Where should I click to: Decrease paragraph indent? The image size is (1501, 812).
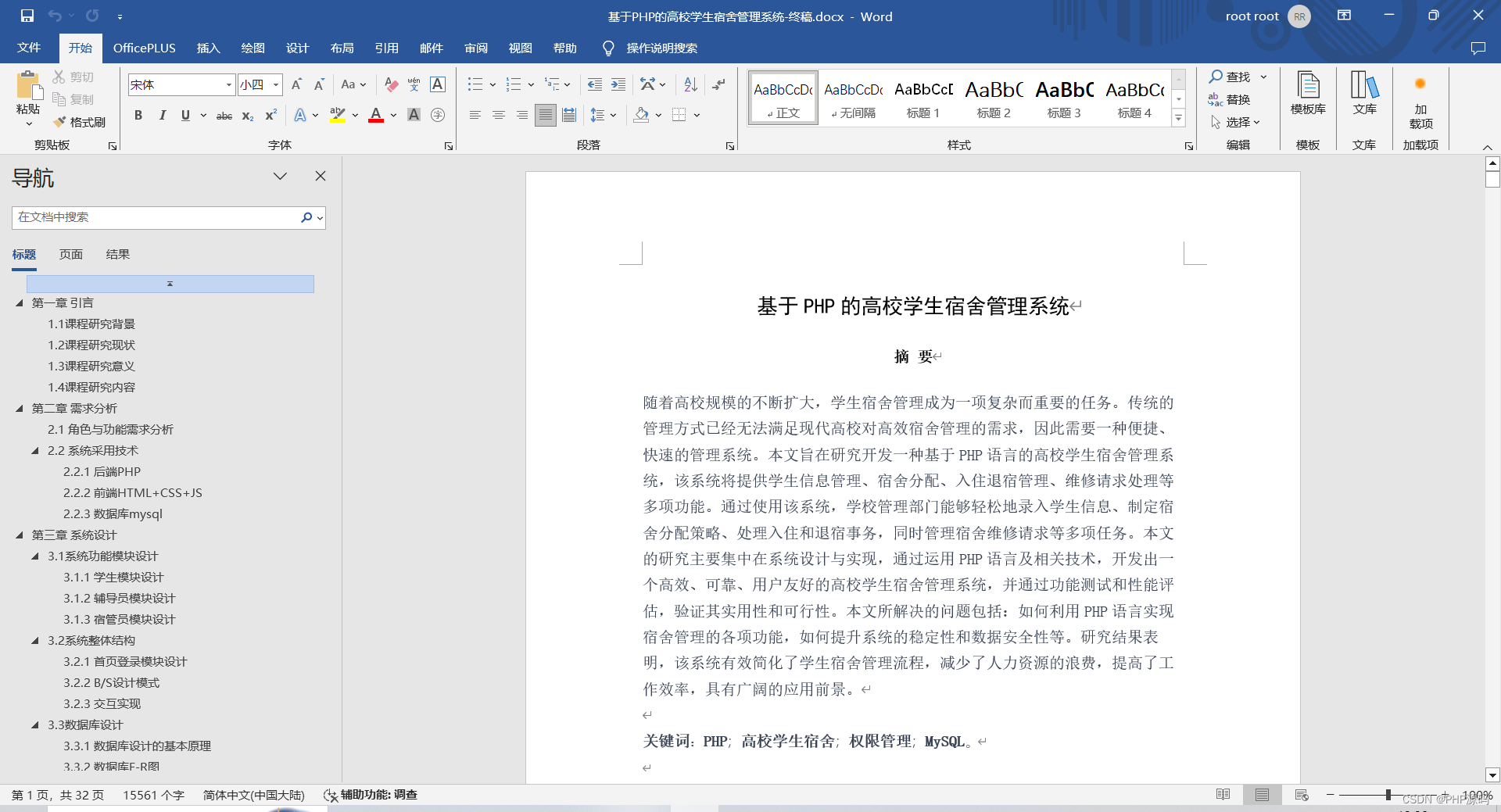point(595,84)
